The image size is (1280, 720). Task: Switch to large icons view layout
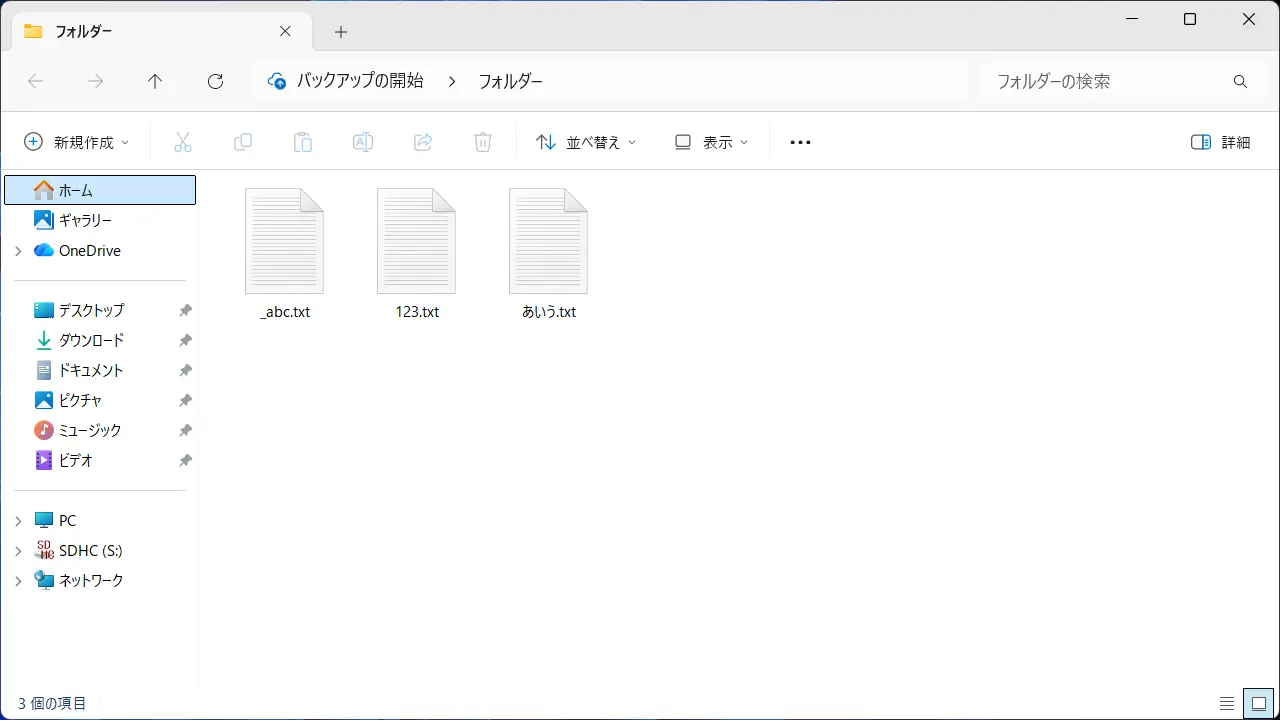tap(1259, 703)
